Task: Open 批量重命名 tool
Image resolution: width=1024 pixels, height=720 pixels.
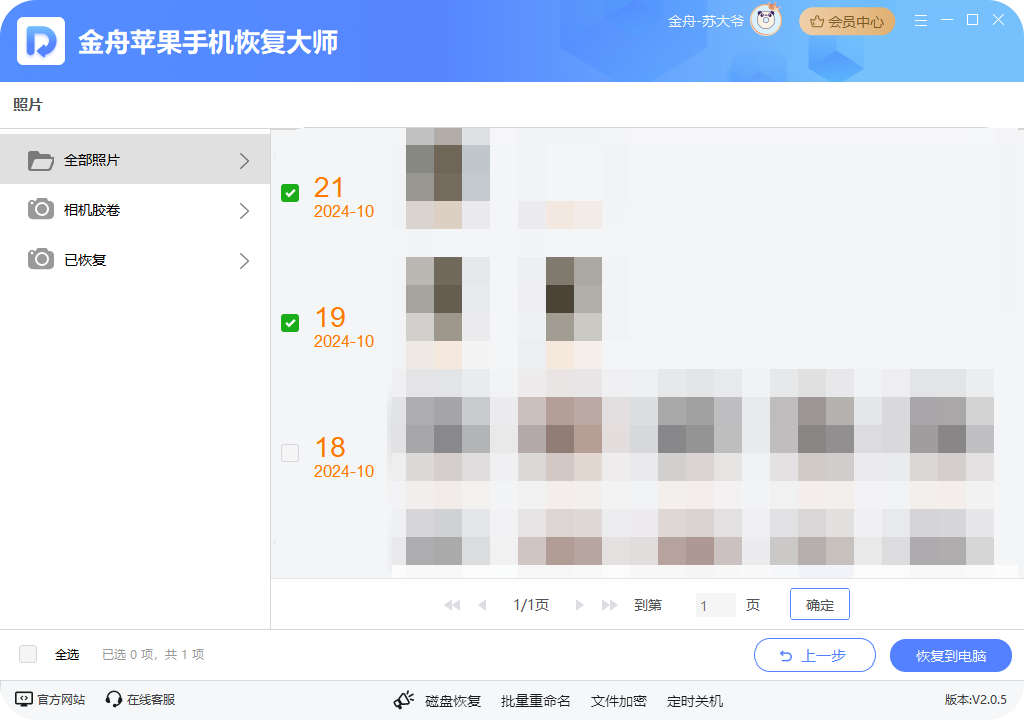Action: 535,701
